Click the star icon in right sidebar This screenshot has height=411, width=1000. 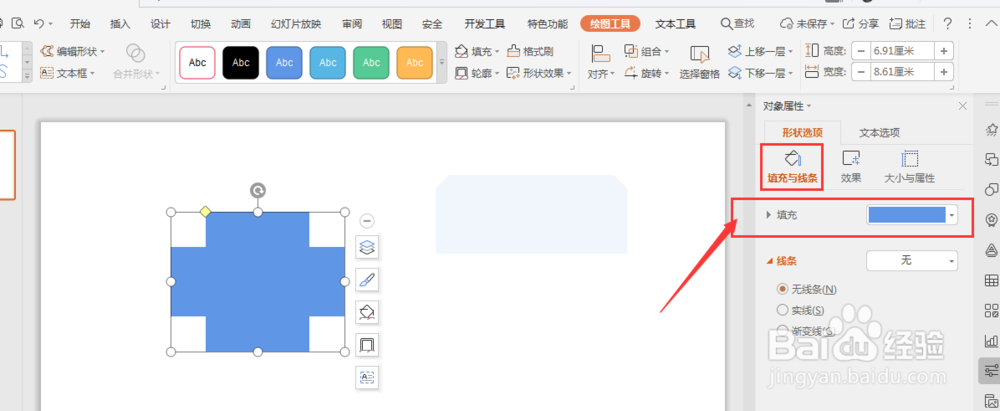(991, 130)
